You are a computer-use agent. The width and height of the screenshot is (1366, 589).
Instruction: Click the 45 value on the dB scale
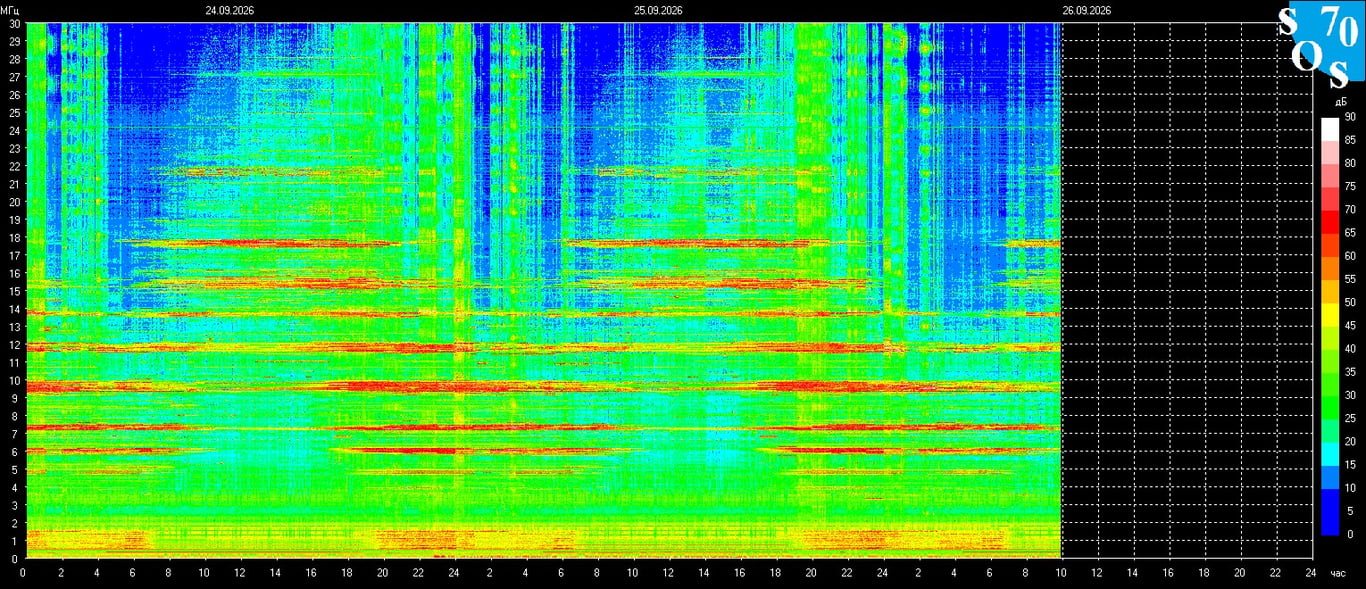click(1350, 326)
